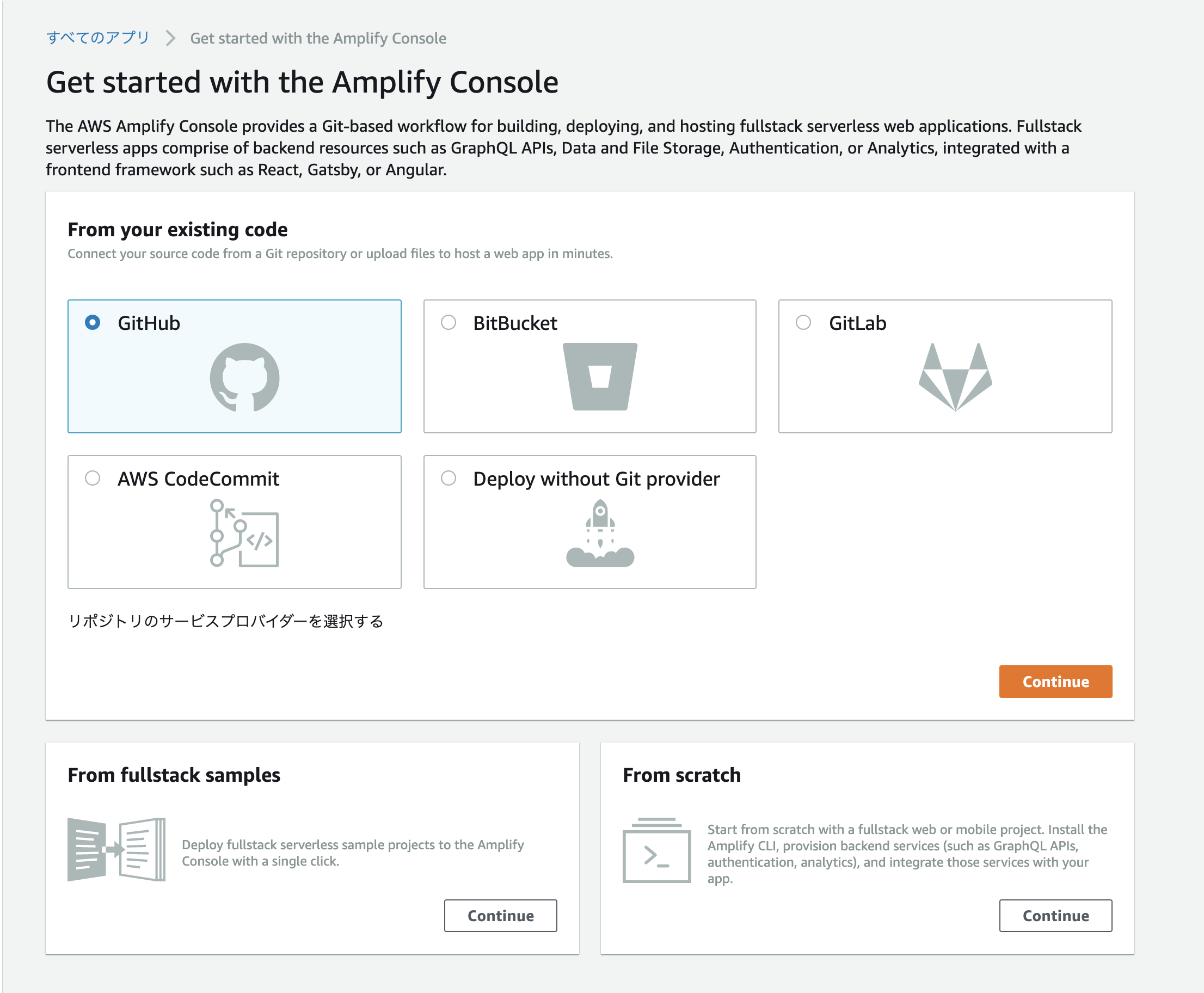Click the fullstack samples document icon
The image size is (1204, 993).
pyautogui.click(x=116, y=849)
